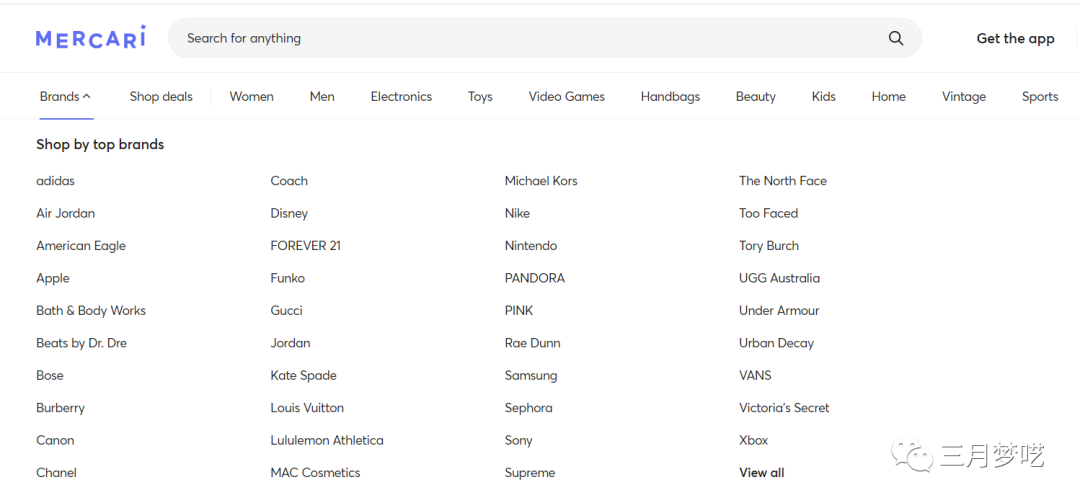Screen dimensions: 1080x503
Task: Click the Get the app link
Action: click(1015, 38)
